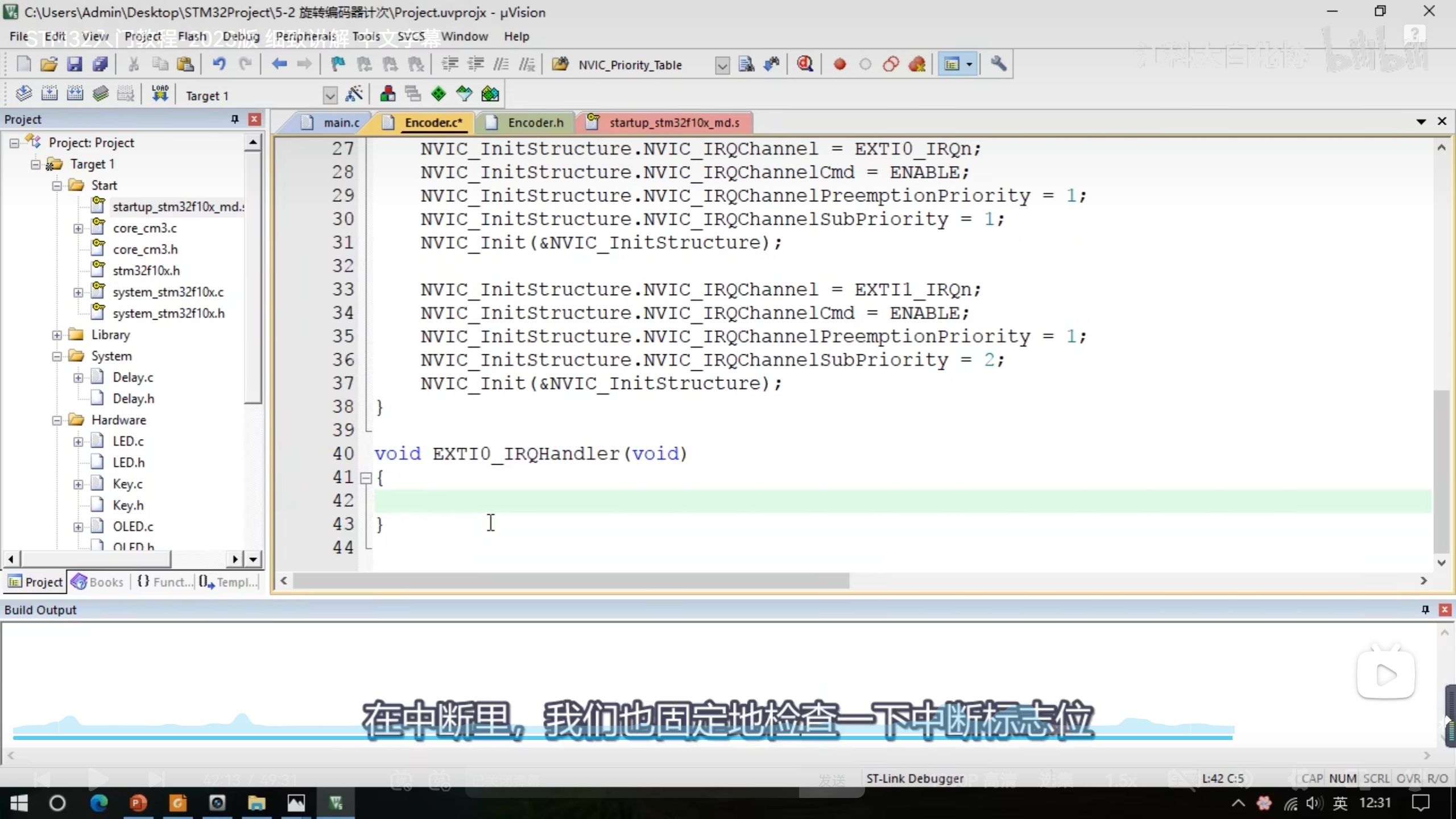Click the Download LOAD icon
1456x819 pixels.
click(160, 94)
